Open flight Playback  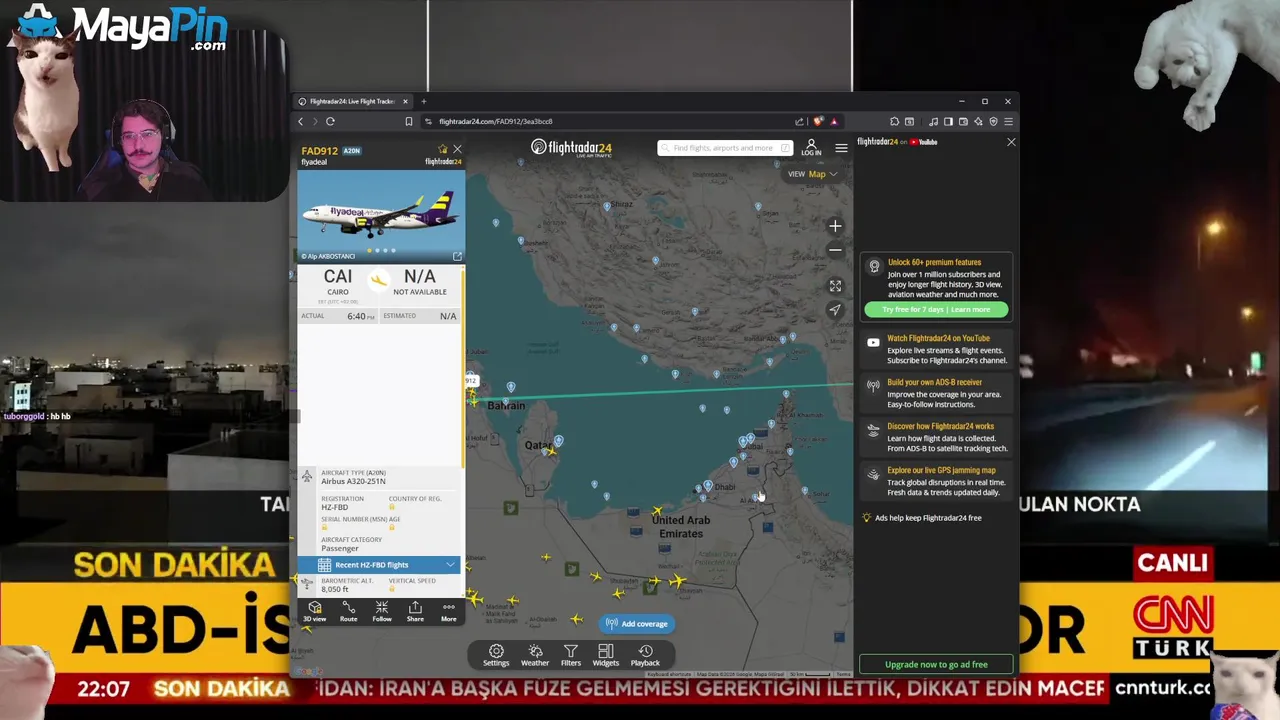(645, 655)
